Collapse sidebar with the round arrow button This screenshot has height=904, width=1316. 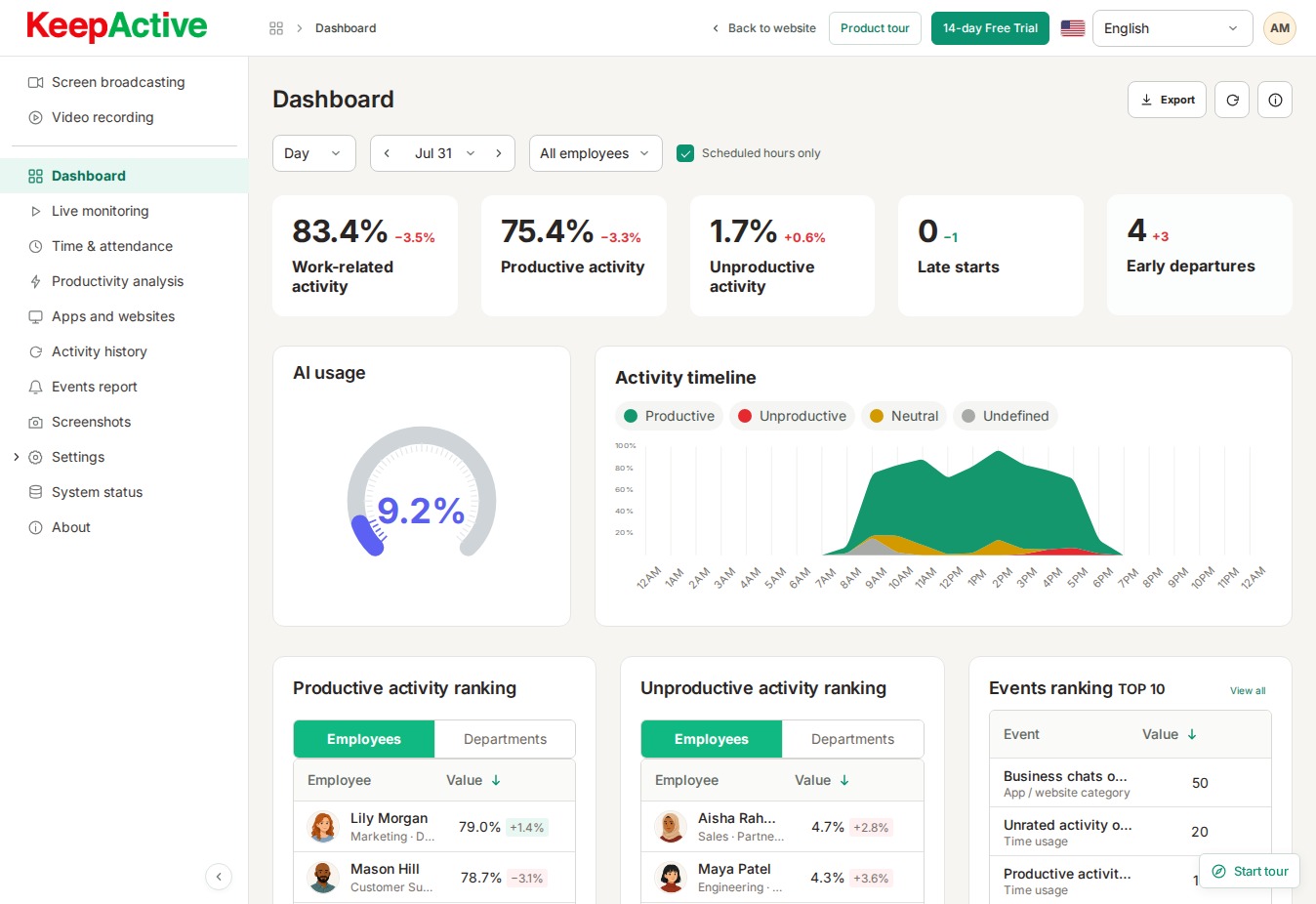219,877
